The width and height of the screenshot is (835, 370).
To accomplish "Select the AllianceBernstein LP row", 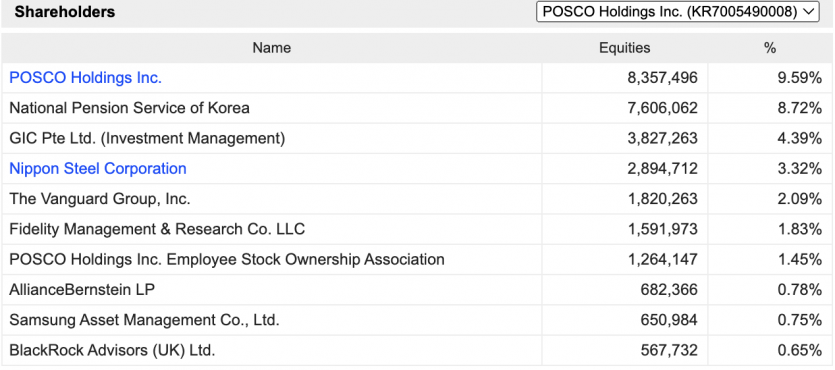I will pyautogui.click(x=418, y=290).
